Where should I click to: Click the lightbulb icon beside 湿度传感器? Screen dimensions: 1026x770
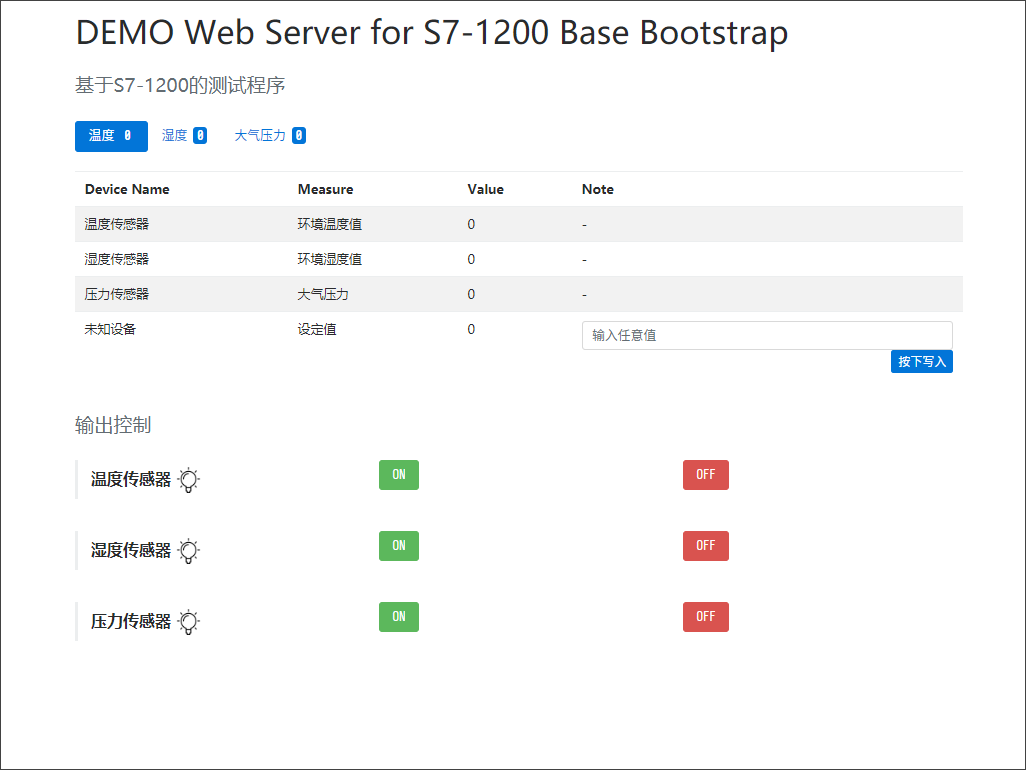point(188,551)
